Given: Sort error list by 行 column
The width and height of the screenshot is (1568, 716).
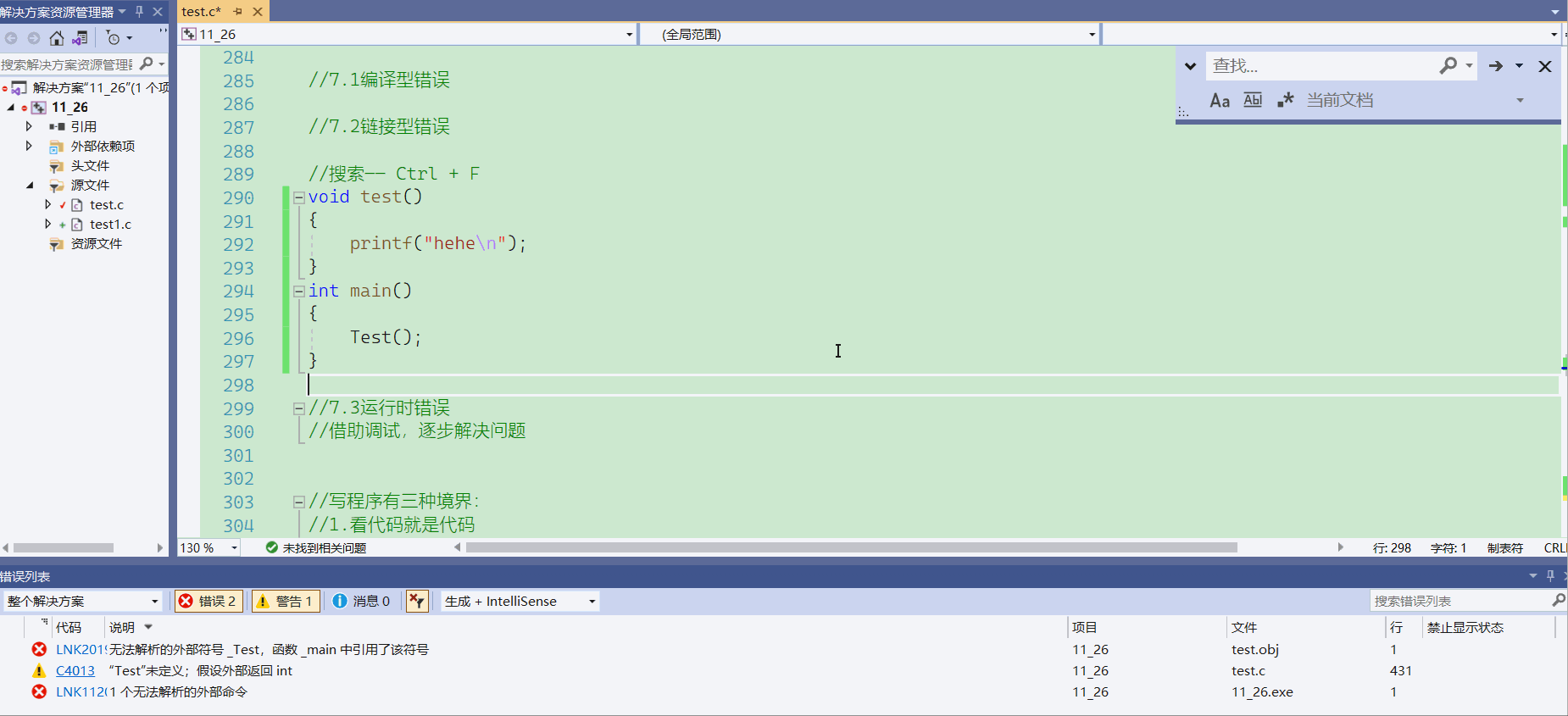Looking at the screenshot, I should [1396, 627].
